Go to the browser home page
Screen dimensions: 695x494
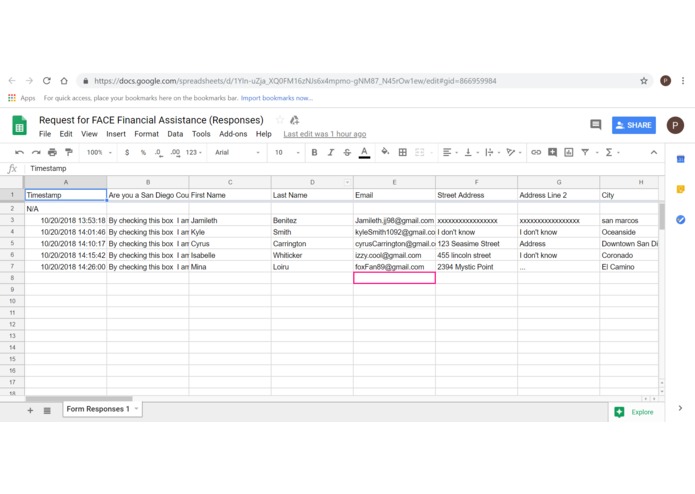point(64,81)
